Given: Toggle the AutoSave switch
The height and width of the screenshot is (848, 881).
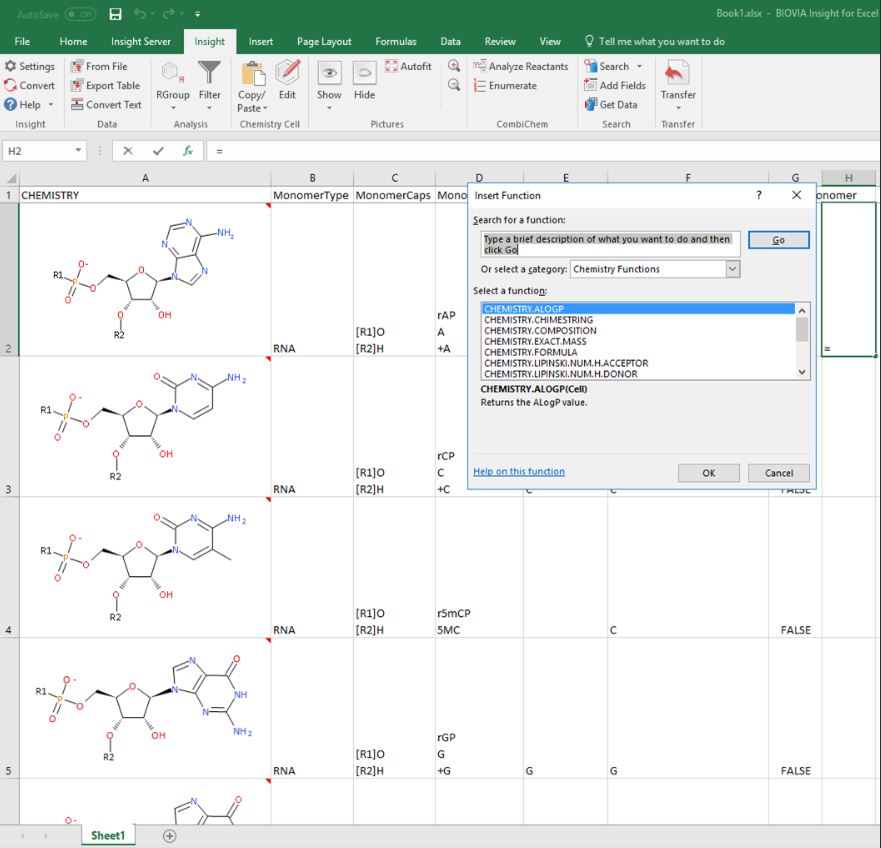Looking at the screenshot, I should 80,14.
